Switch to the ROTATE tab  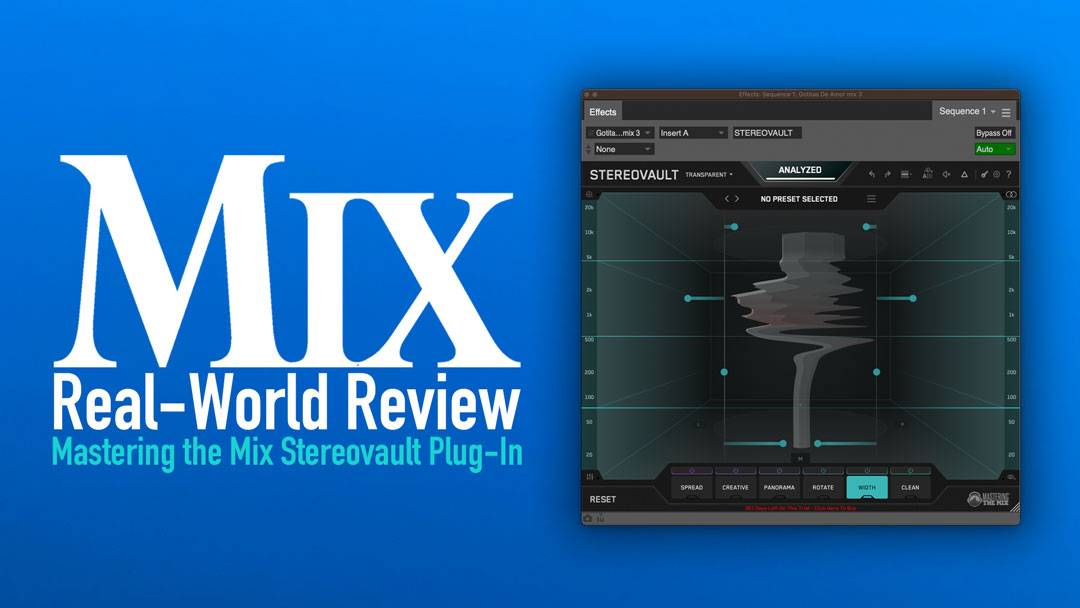(822, 488)
